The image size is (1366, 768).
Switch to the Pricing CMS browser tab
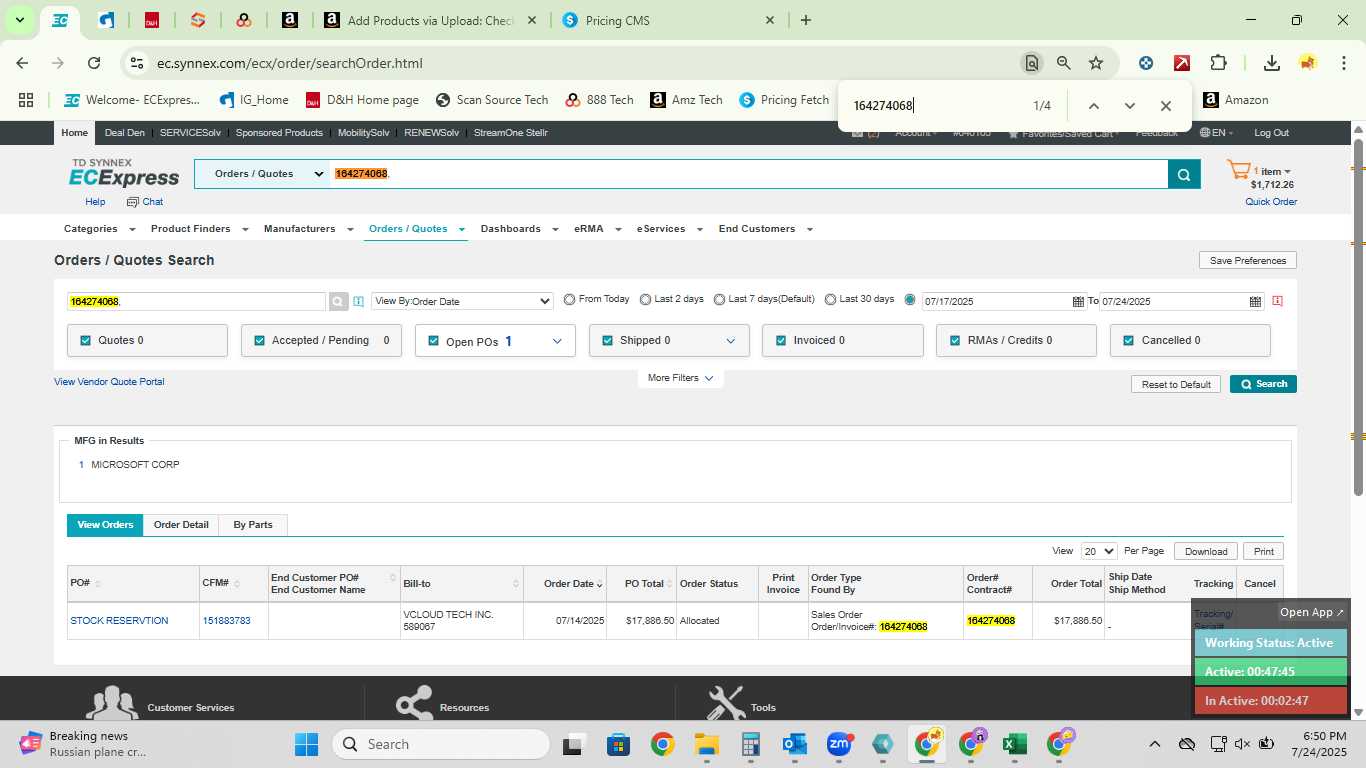click(670, 20)
